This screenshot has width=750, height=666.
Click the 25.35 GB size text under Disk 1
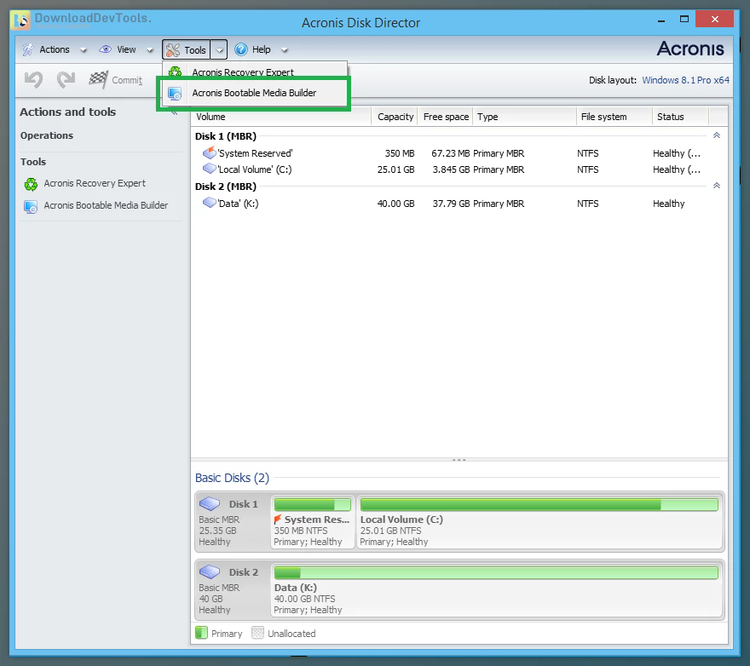(218, 531)
